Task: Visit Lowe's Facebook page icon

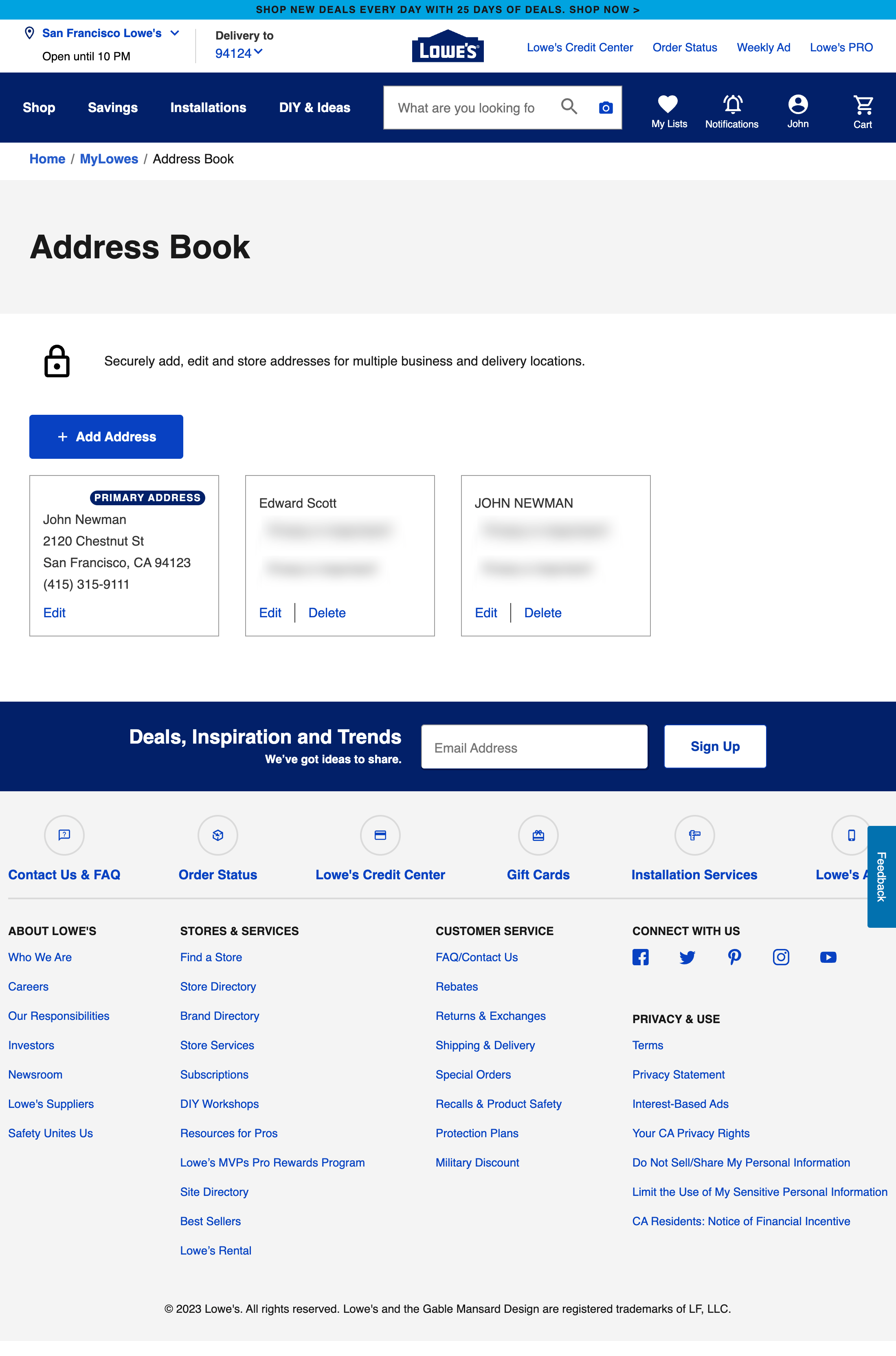Action: pyautogui.click(x=641, y=957)
